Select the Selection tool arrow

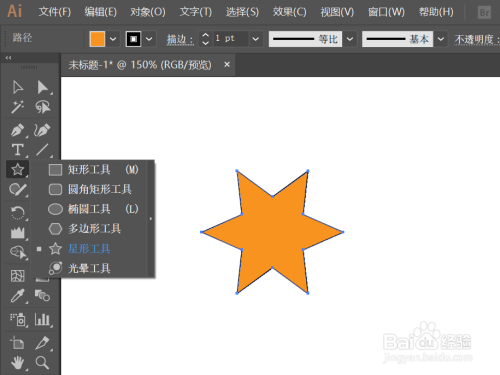tap(17, 87)
